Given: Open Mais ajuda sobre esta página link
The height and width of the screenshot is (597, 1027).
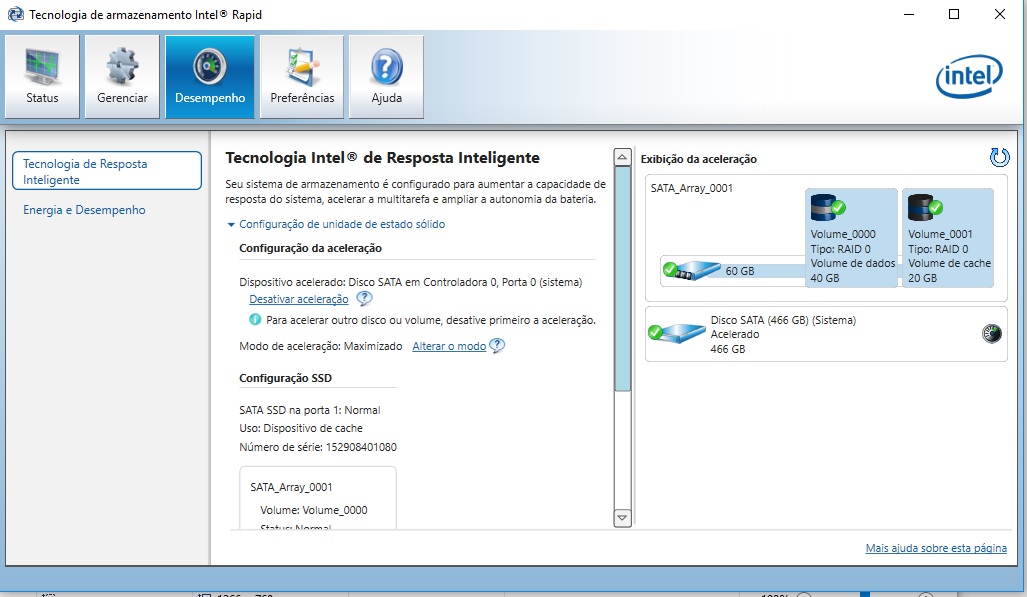Looking at the screenshot, I should pyautogui.click(x=936, y=548).
